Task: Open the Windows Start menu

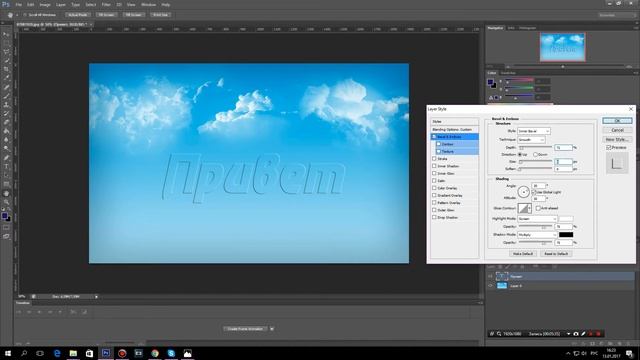Action: point(8,353)
